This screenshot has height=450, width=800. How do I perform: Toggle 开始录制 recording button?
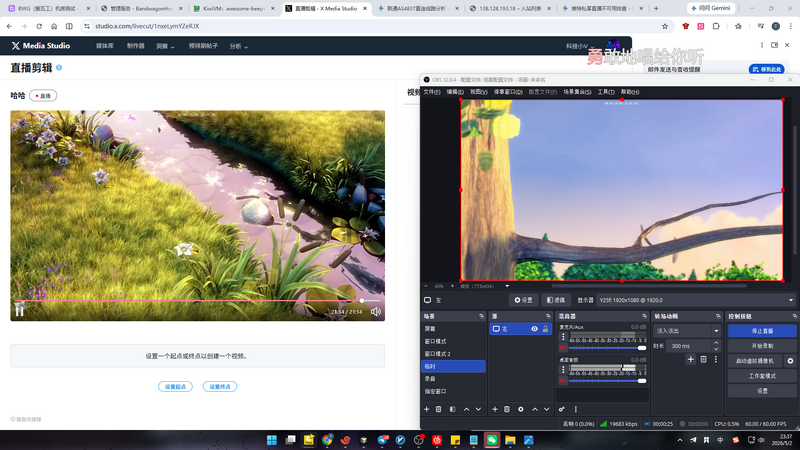click(762, 346)
